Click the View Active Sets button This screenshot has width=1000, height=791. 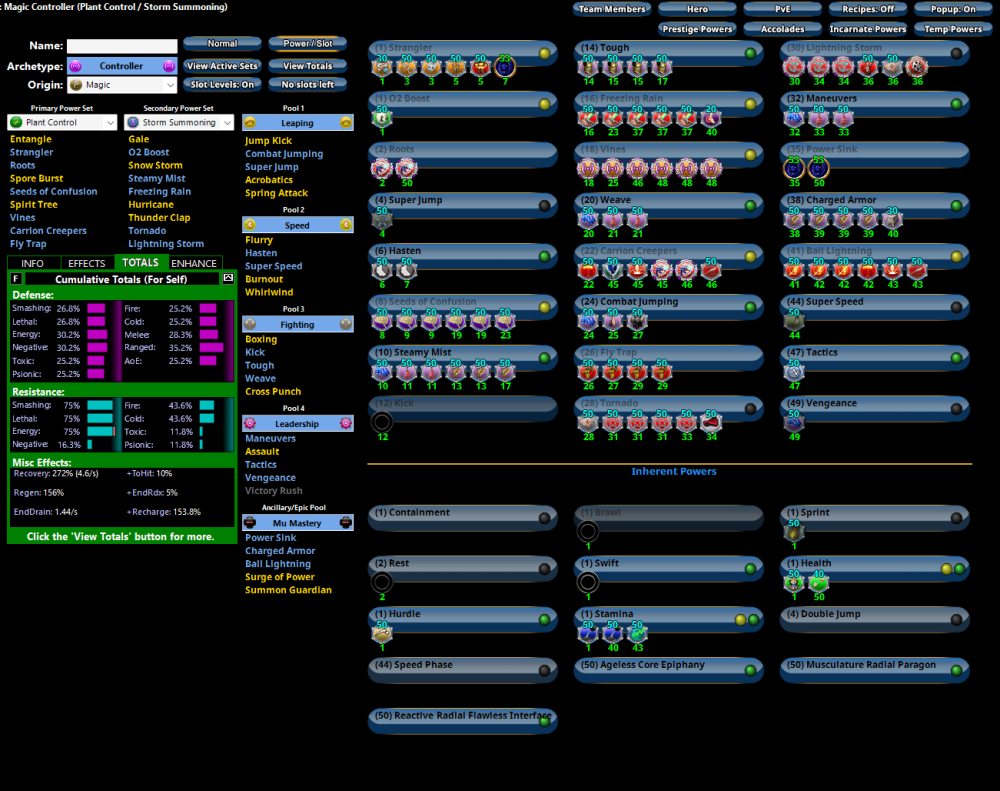[x=222, y=66]
